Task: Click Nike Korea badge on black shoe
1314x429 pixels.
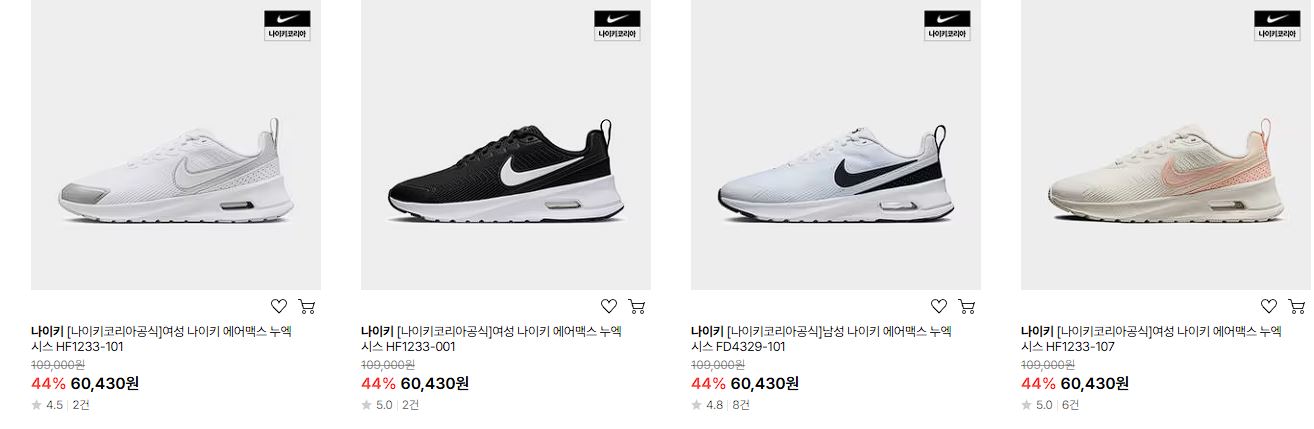Action: 617,26
